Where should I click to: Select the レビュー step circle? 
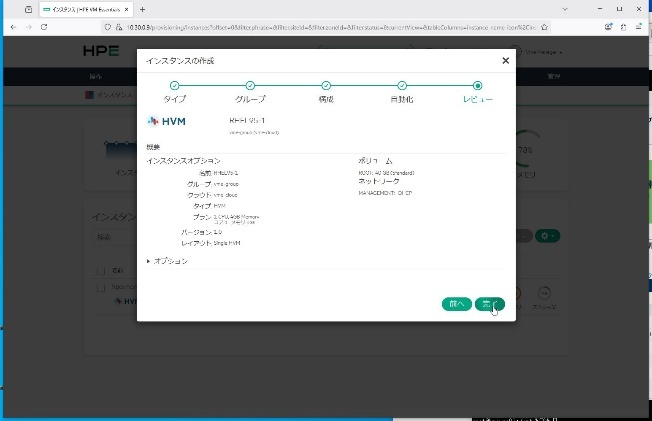coord(478,86)
